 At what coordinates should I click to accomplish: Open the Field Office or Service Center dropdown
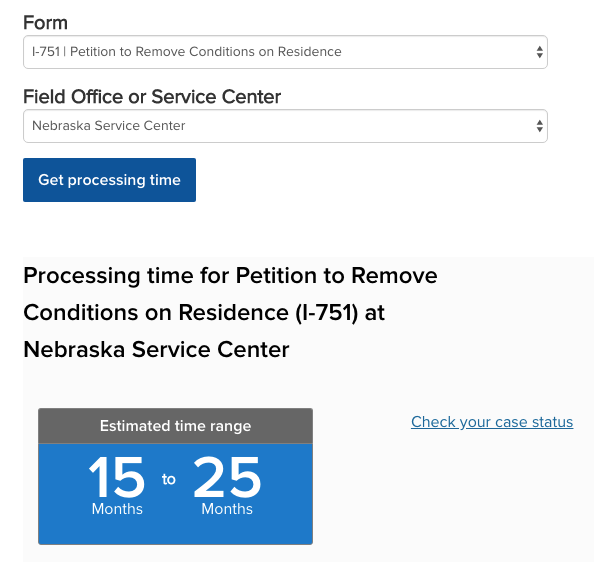pyautogui.click(x=285, y=126)
